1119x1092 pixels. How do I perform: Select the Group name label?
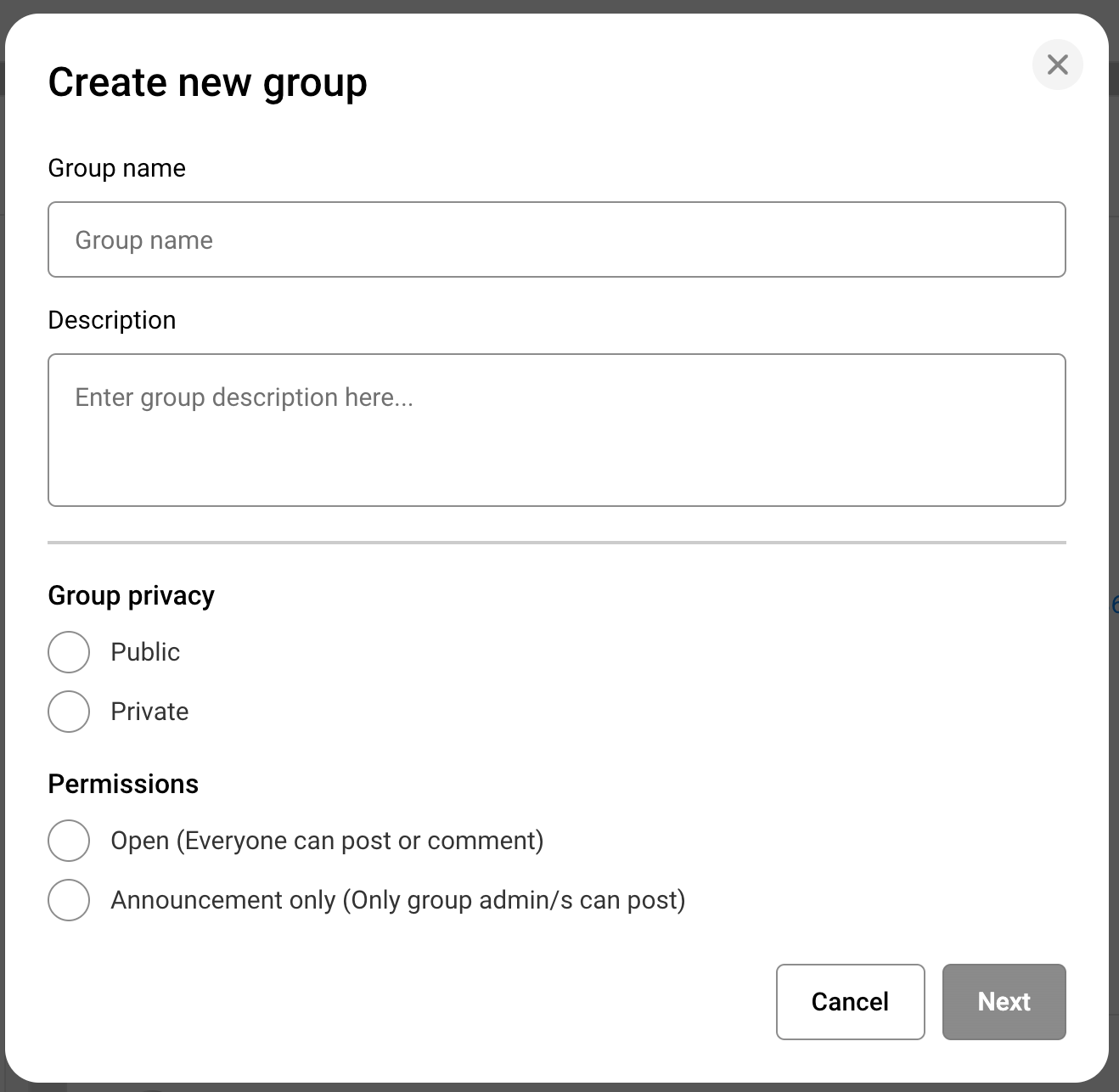point(117,168)
